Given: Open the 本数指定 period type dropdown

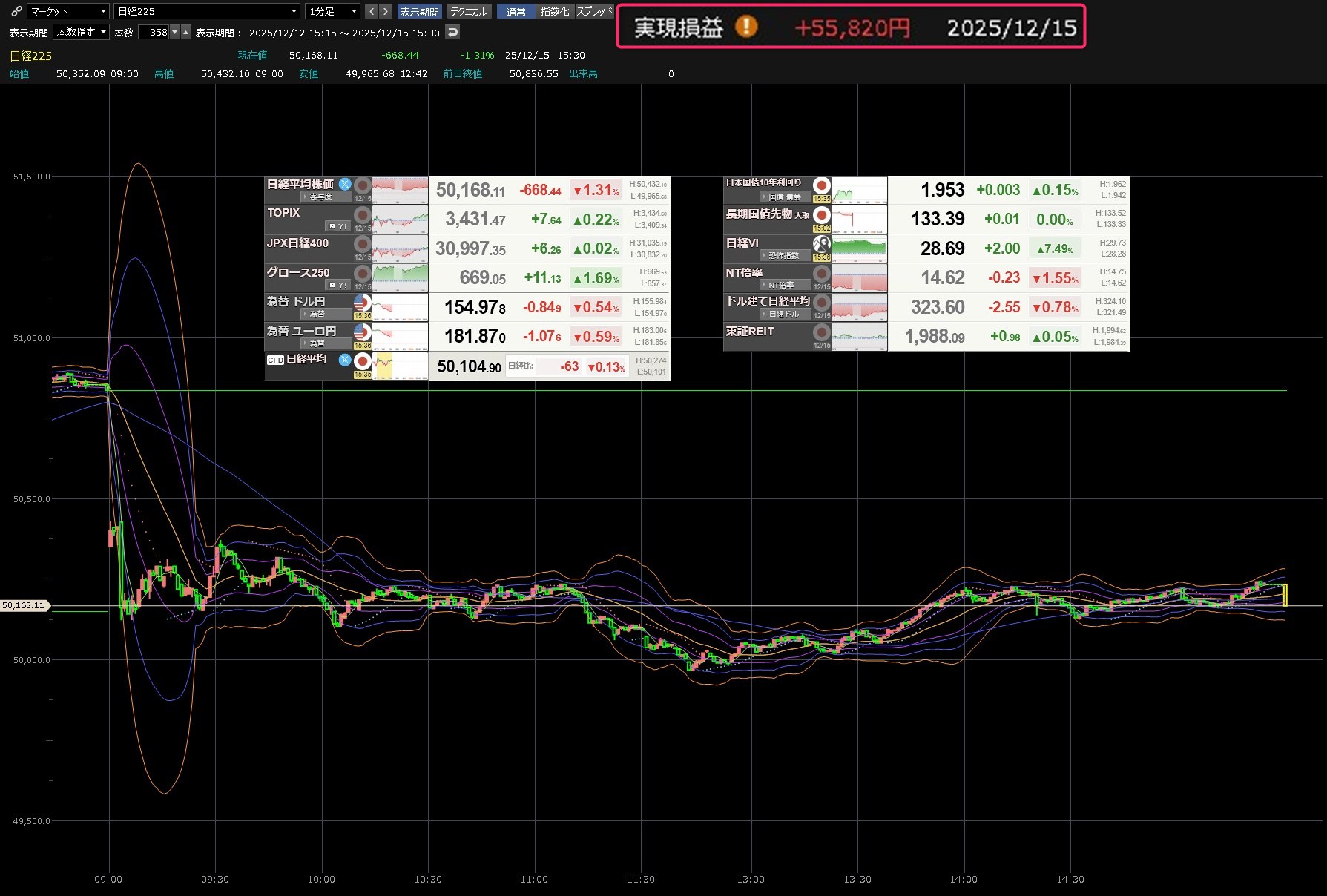Looking at the screenshot, I should pyautogui.click(x=82, y=32).
